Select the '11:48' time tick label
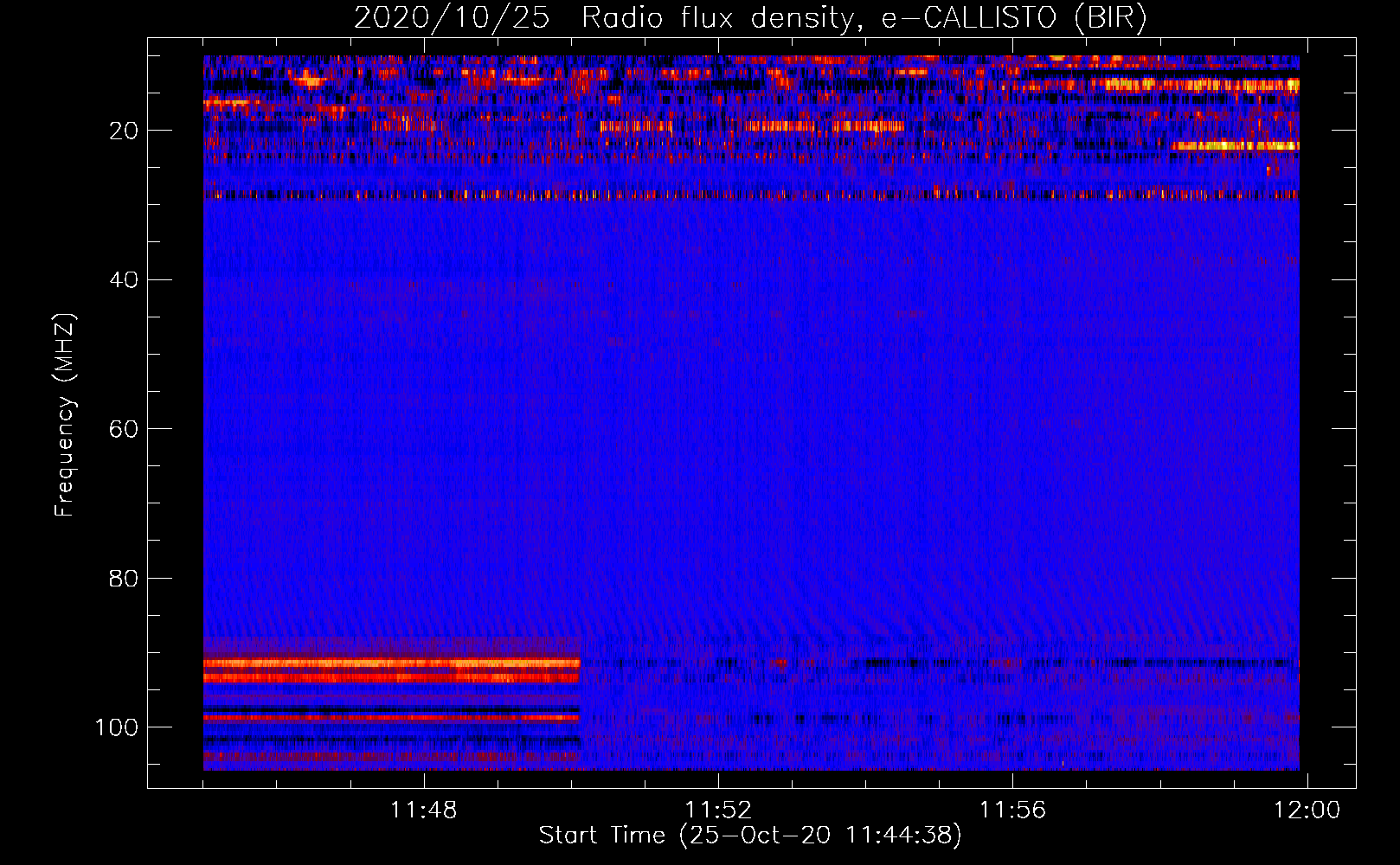Image resolution: width=1400 pixels, height=865 pixels. click(x=423, y=811)
